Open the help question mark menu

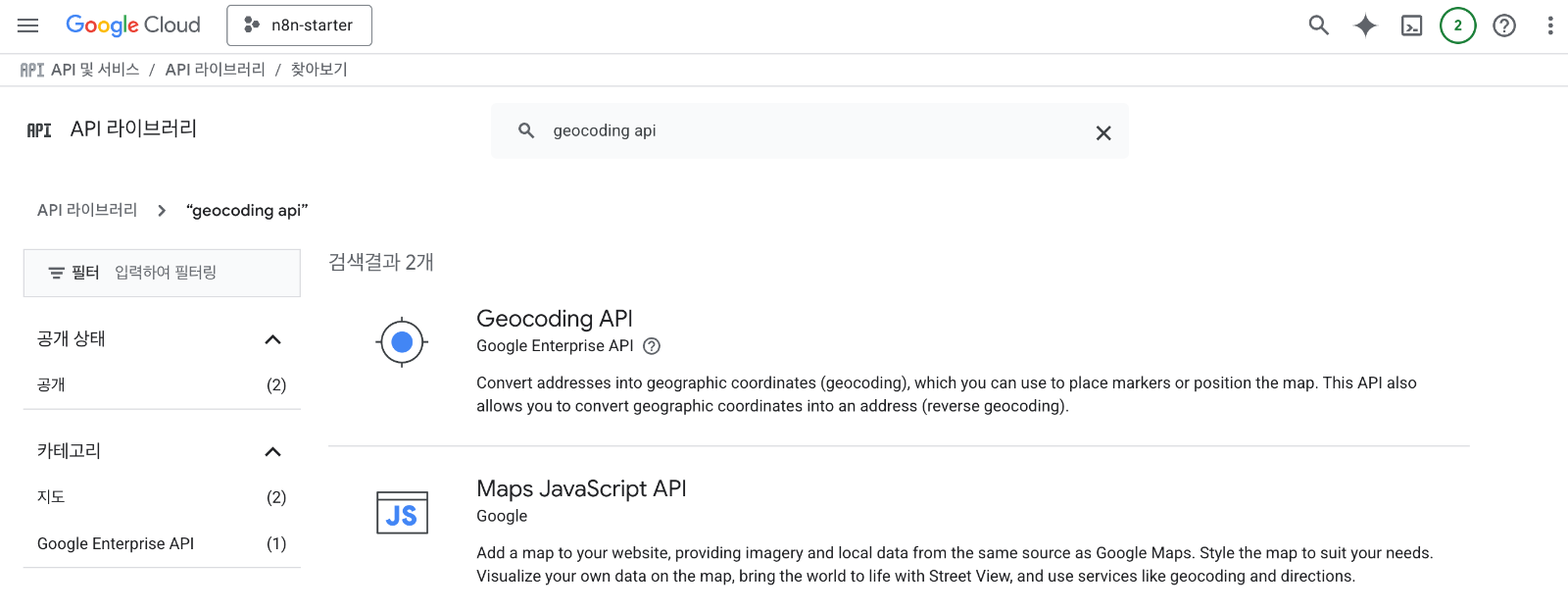coord(1504,25)
